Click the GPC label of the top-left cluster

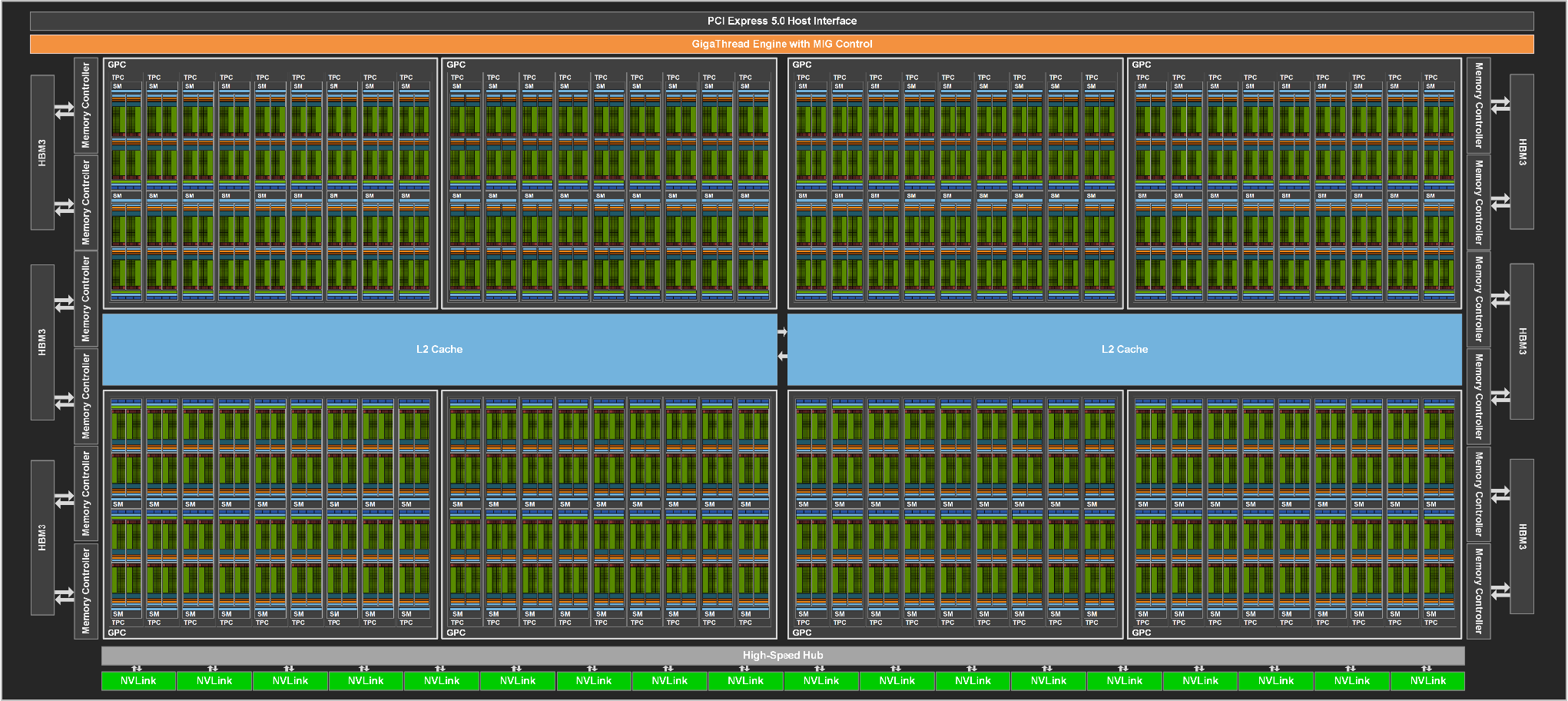pyautogui.click(x=117, y=65)
